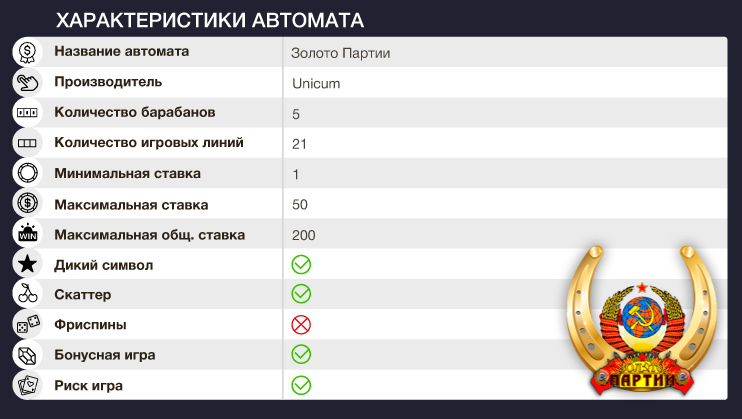Viewport: 742px width, 419px height.
Task: Click the star icon beside Дикий символ
Action: tap(27, 264)
